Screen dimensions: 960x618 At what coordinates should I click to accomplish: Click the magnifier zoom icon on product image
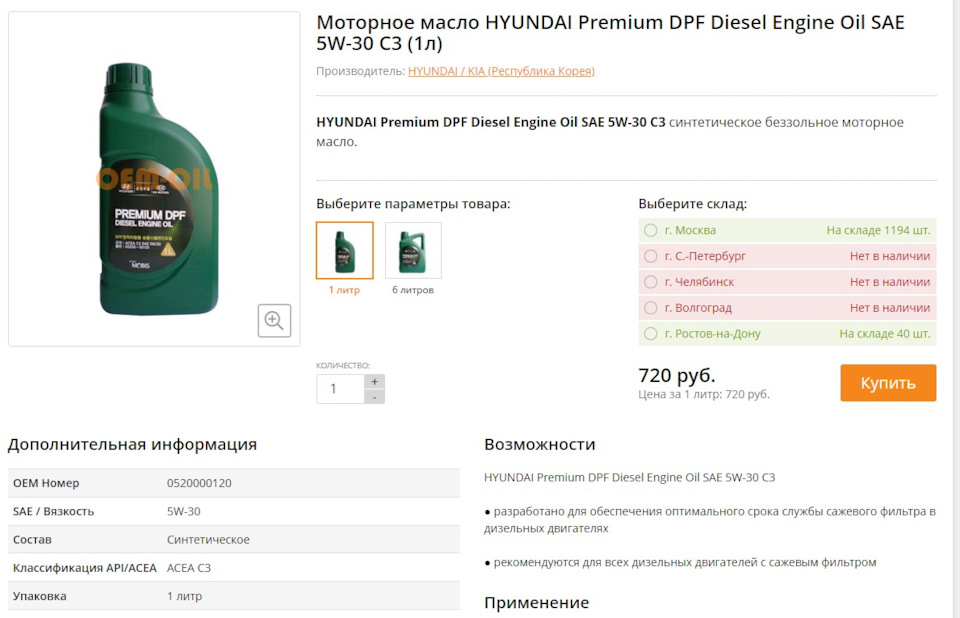(274, 320)
